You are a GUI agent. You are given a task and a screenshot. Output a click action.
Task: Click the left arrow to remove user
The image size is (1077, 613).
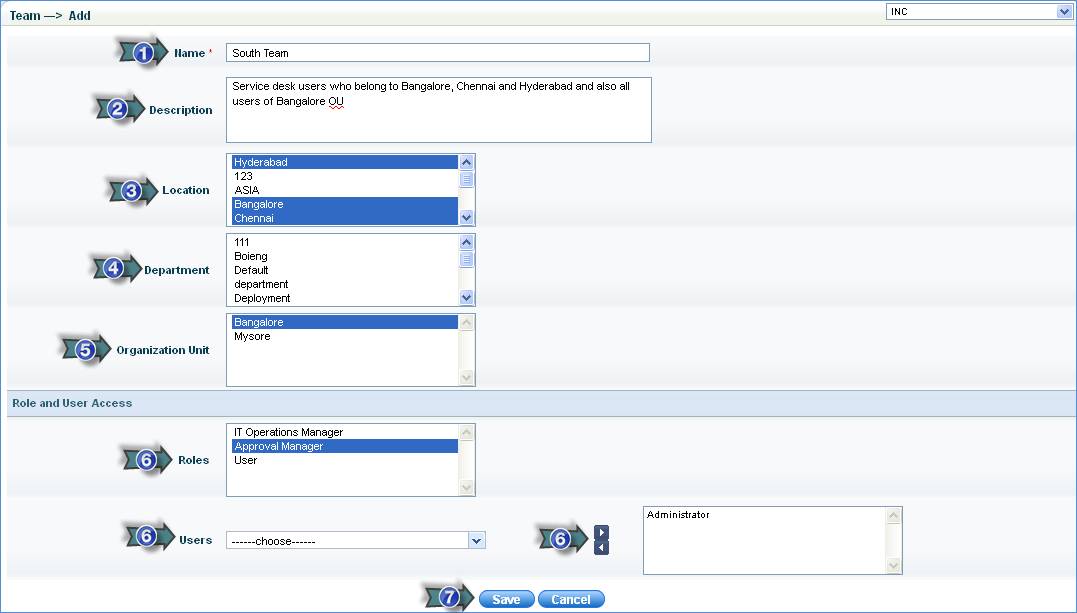[601, 547]
